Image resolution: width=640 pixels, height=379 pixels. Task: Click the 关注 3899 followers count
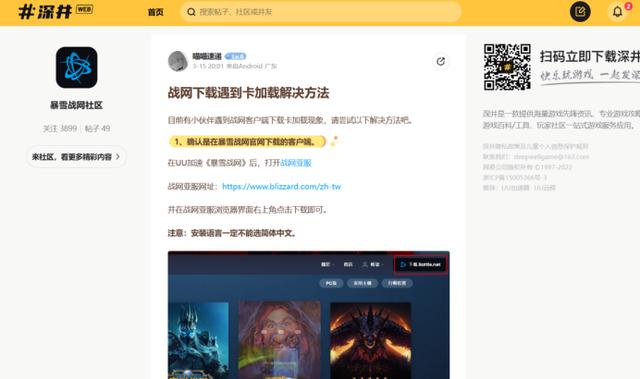coord(60,129)
